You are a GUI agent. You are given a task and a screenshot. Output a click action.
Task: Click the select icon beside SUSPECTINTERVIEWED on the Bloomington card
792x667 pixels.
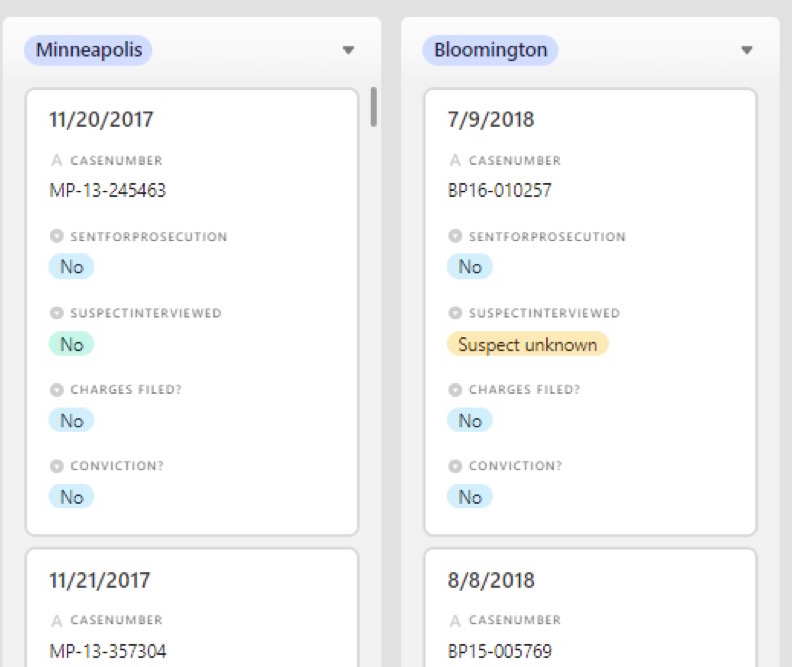click(x=455, y=313)
